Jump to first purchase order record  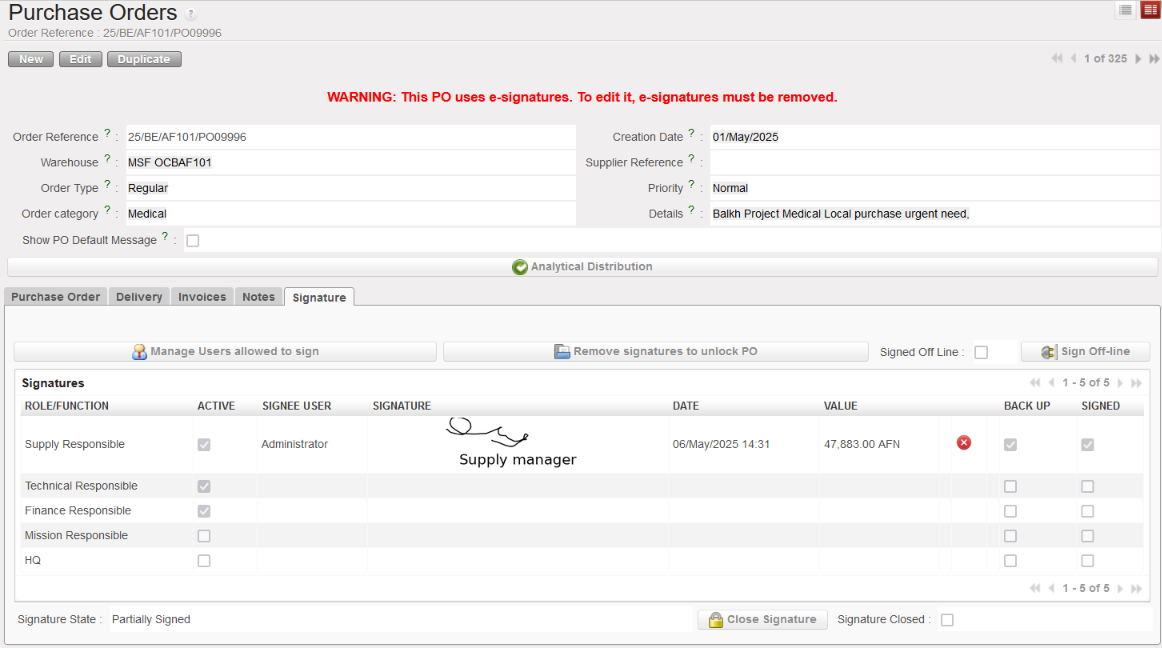1057,59
